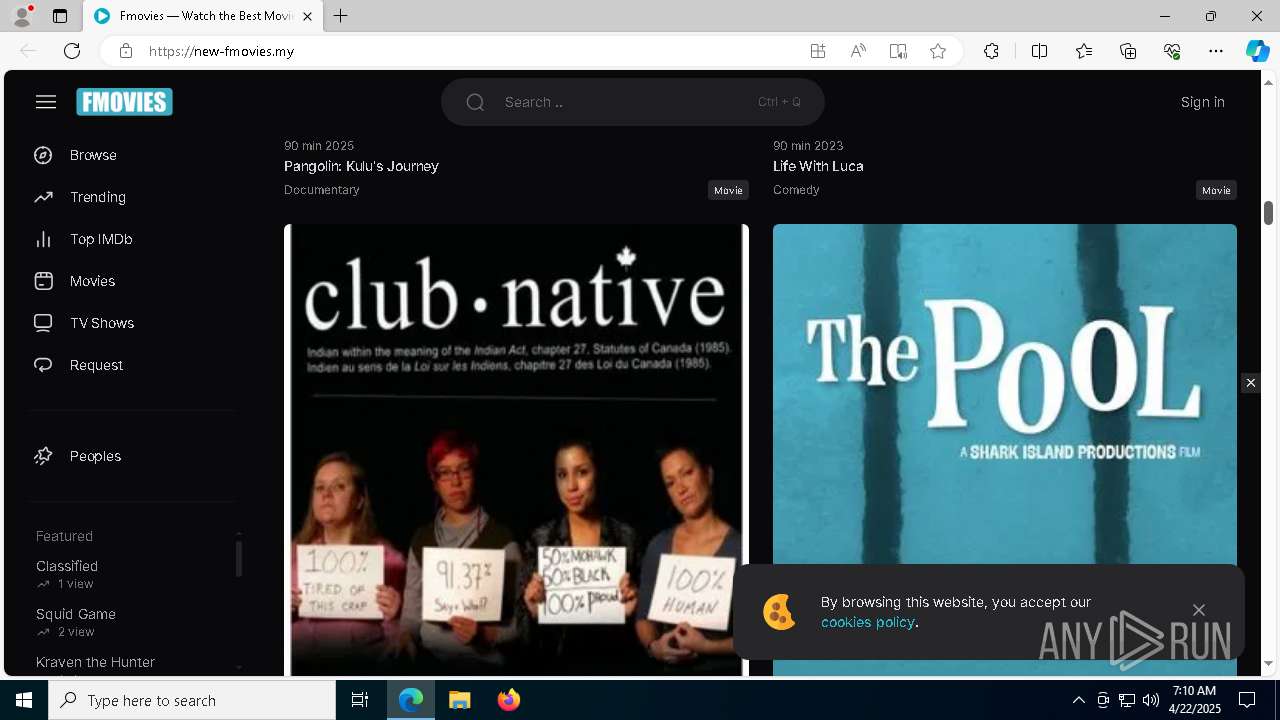Open Browse in the sidebar

pos(93,155)
